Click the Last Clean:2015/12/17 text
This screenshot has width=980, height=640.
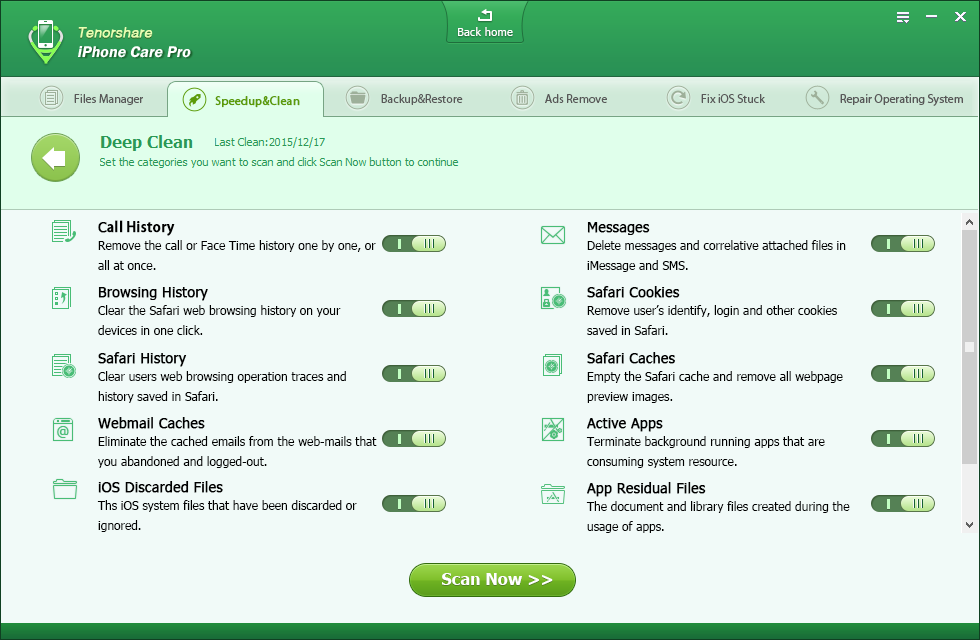(x=269, y=142)
